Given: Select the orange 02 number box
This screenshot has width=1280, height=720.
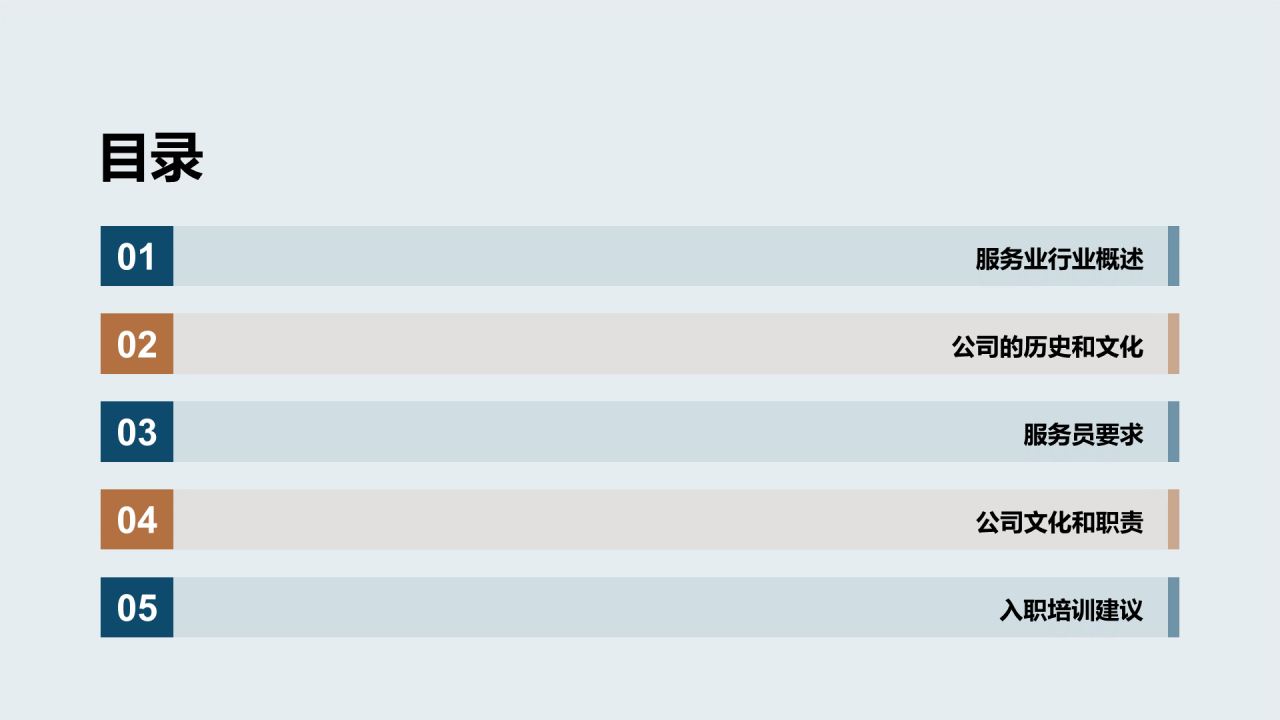Looking at the screenshot, I should point(137,344).
